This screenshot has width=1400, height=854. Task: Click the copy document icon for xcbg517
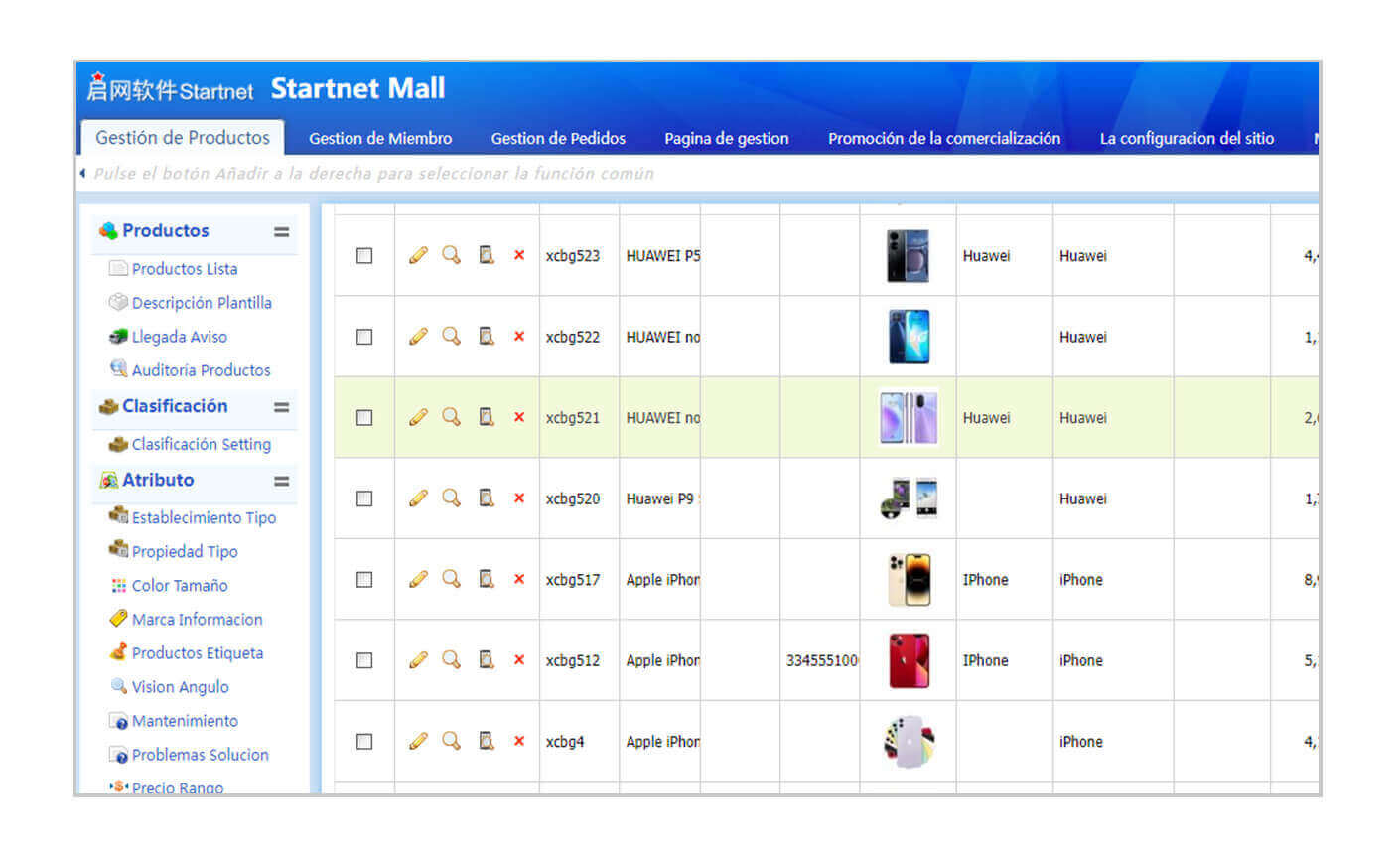[x=487, y=579]
